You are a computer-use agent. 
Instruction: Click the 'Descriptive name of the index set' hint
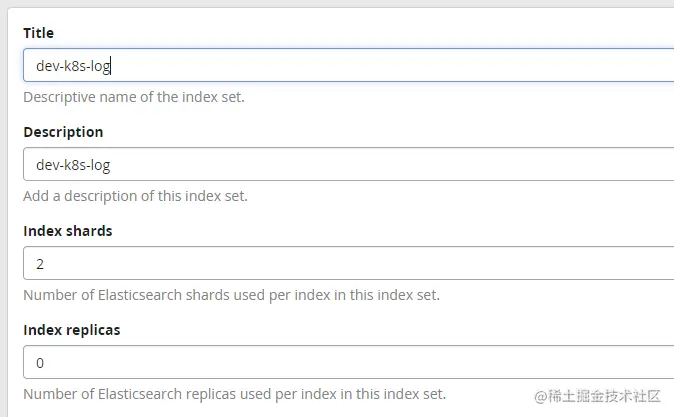[134, 97]
